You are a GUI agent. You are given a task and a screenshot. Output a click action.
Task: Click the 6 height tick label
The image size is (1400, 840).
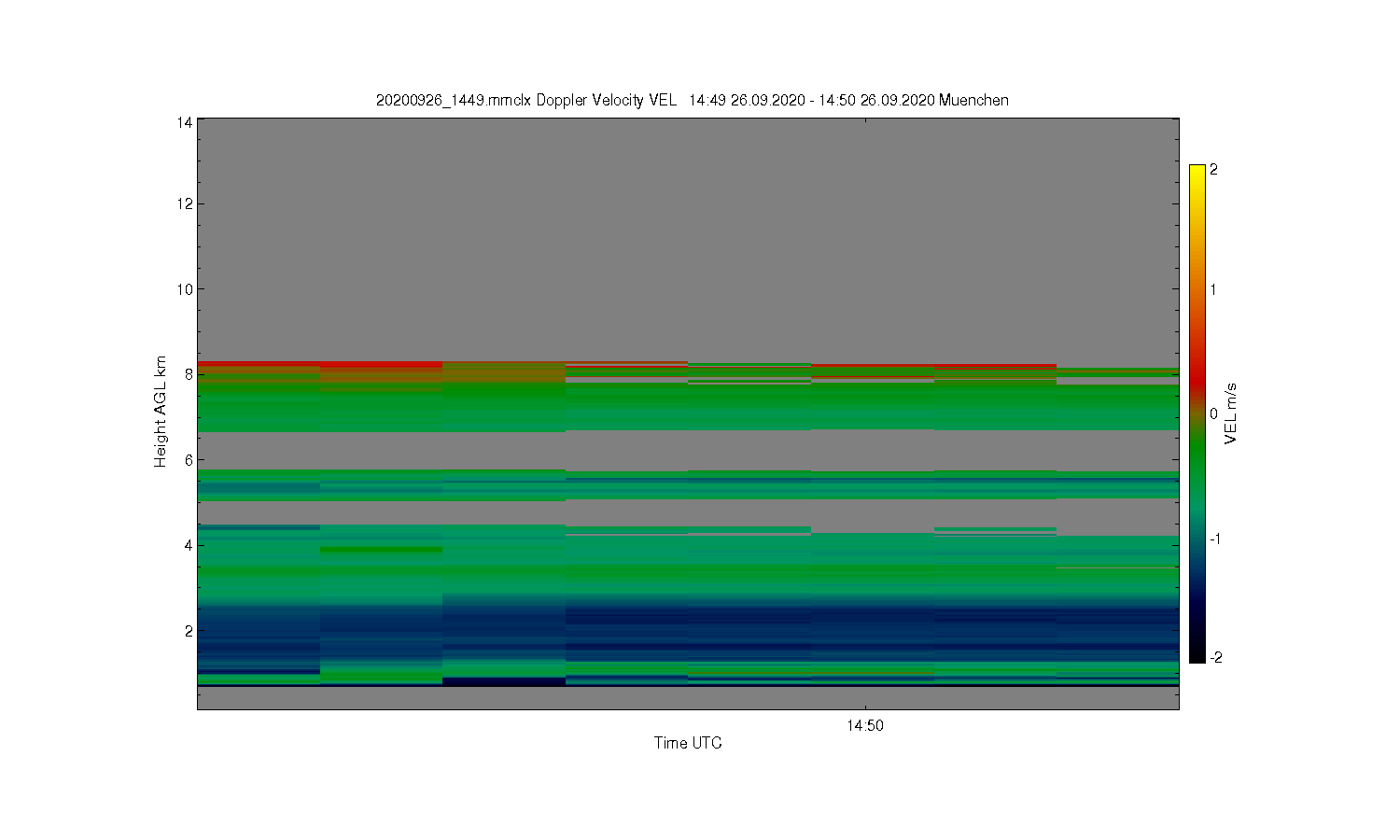(x=189, y=460)
